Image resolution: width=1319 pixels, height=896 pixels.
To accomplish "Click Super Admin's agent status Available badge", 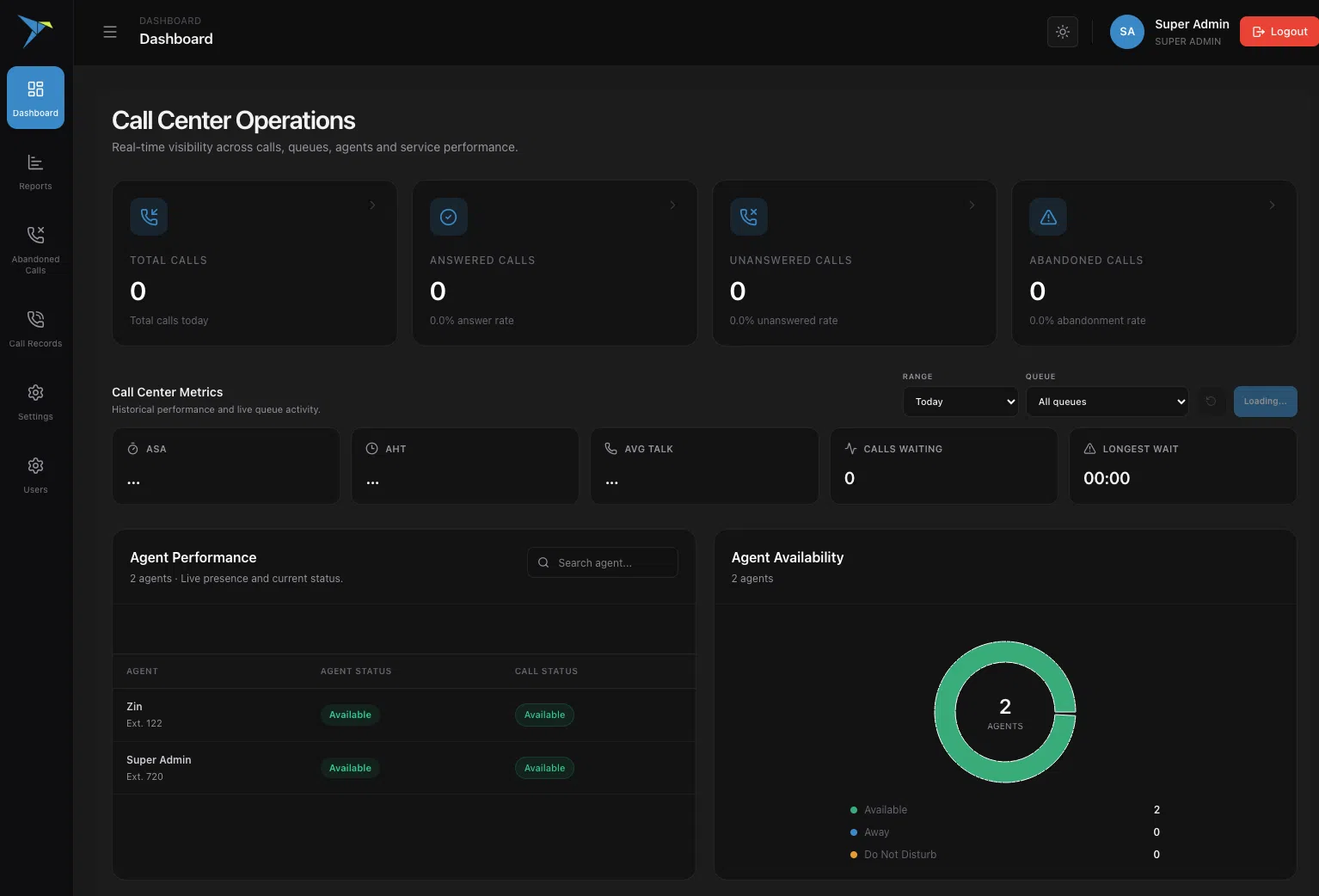I will (350, 768).
